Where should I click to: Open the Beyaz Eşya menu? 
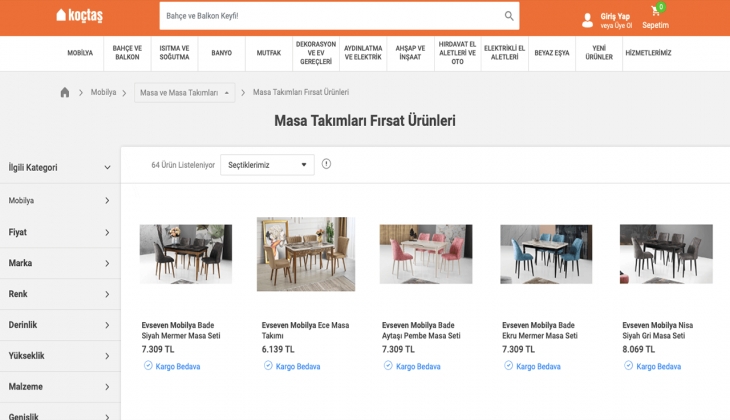coord(551,53)
